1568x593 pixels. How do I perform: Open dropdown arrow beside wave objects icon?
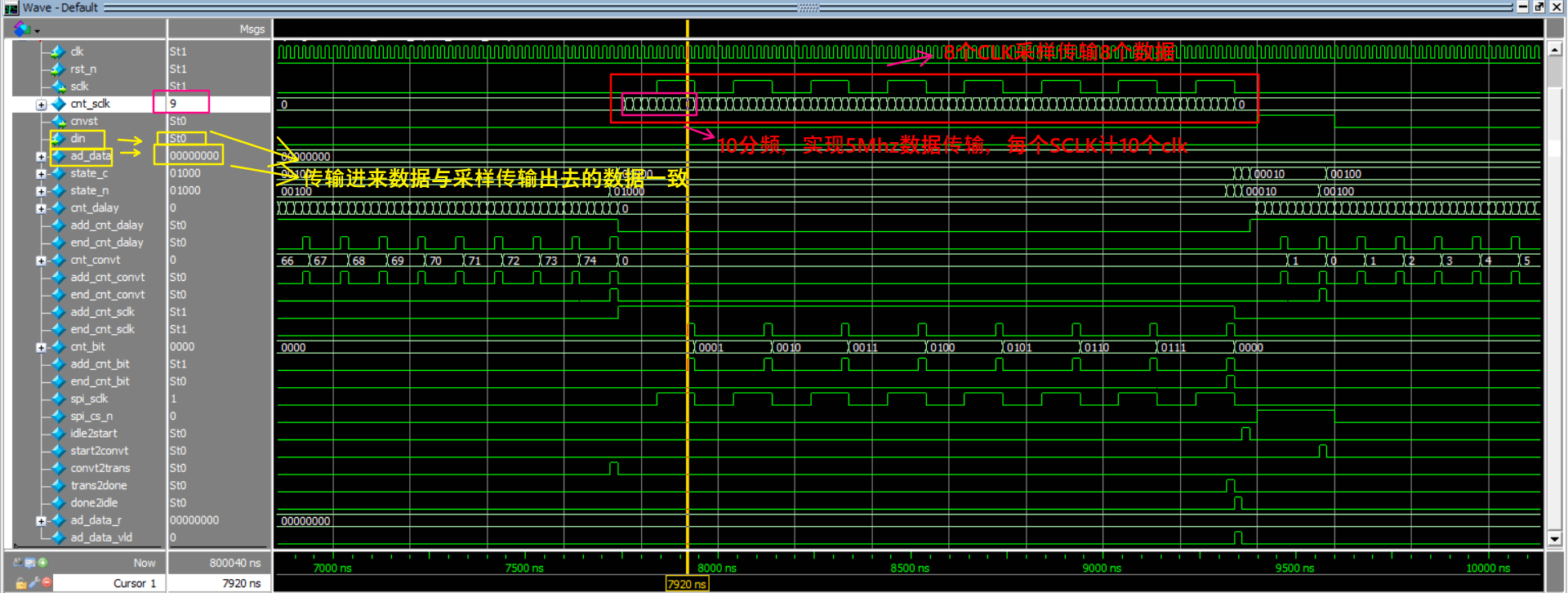click(37, 31)
